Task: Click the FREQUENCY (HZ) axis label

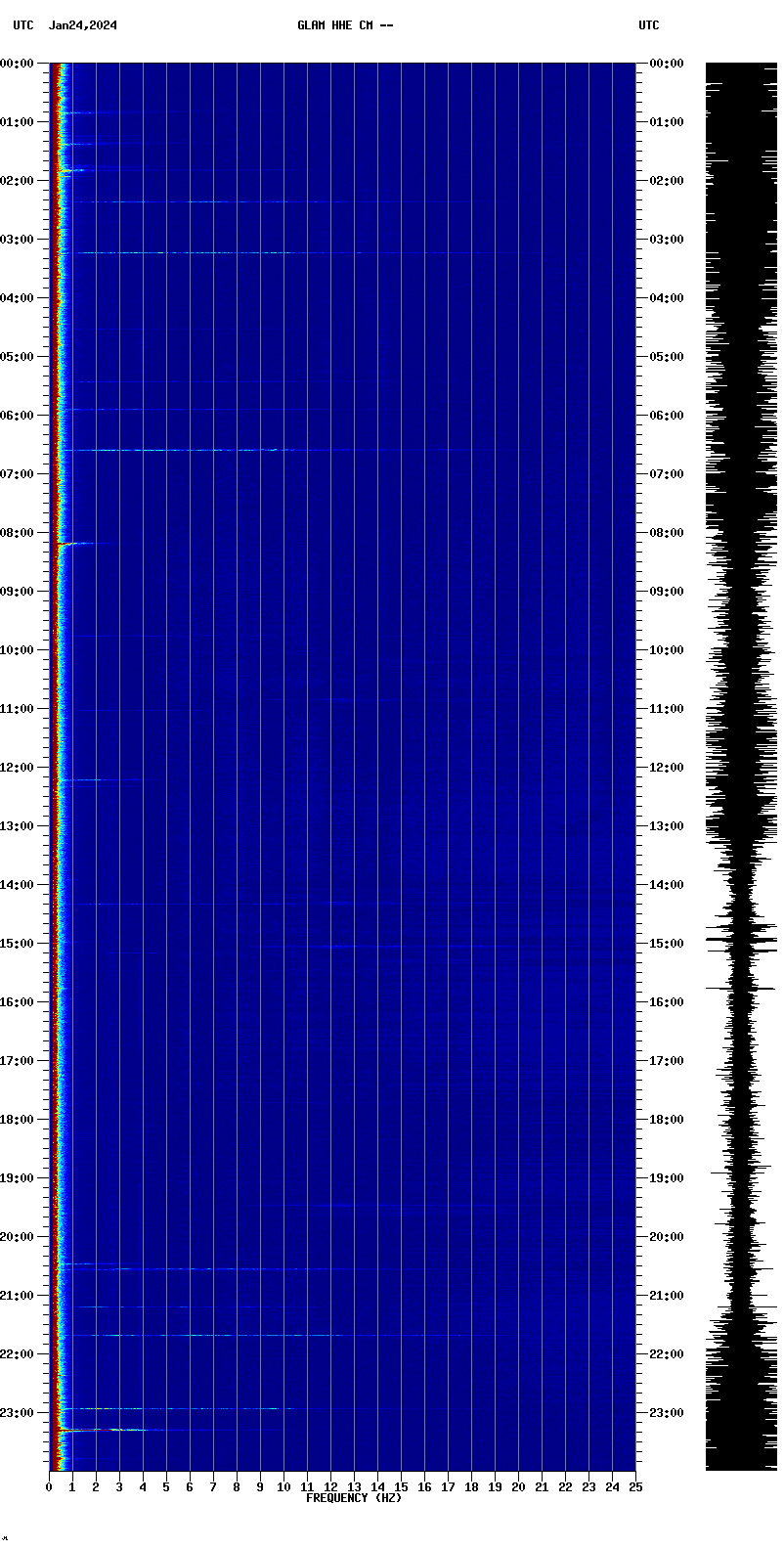Action: 354,1498
